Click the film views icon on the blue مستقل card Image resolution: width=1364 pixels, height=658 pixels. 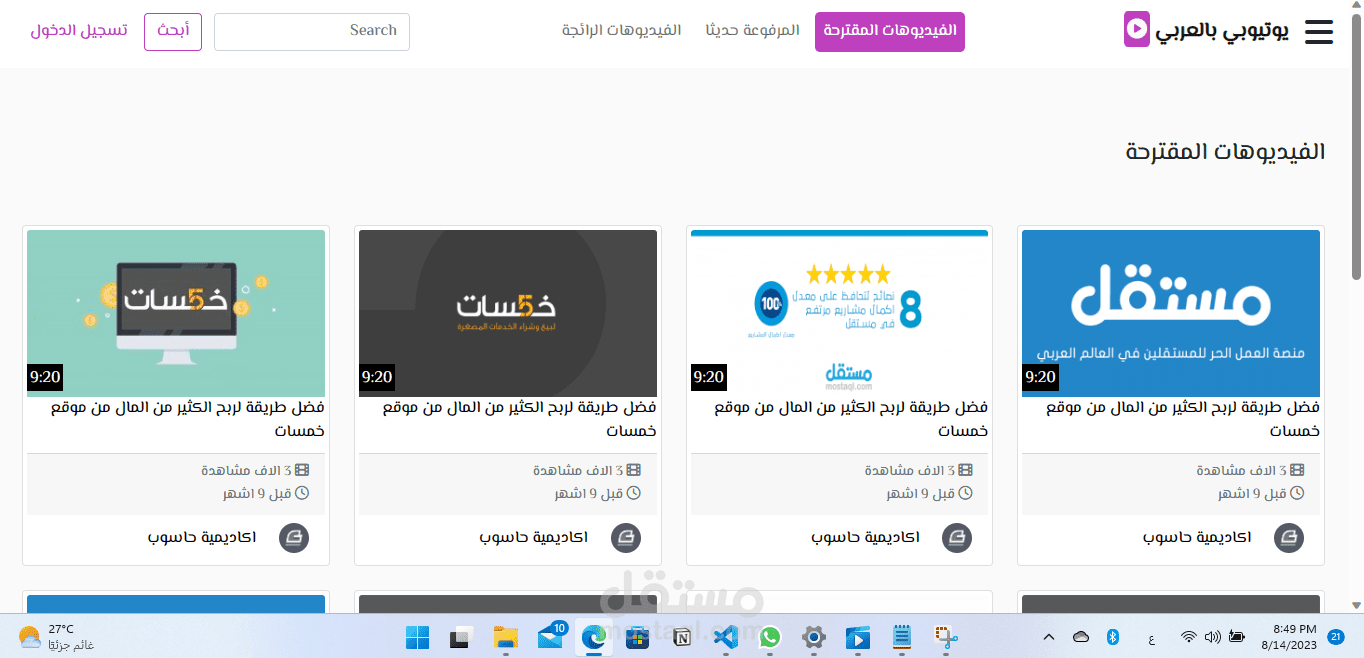(x=1297, y=470)
